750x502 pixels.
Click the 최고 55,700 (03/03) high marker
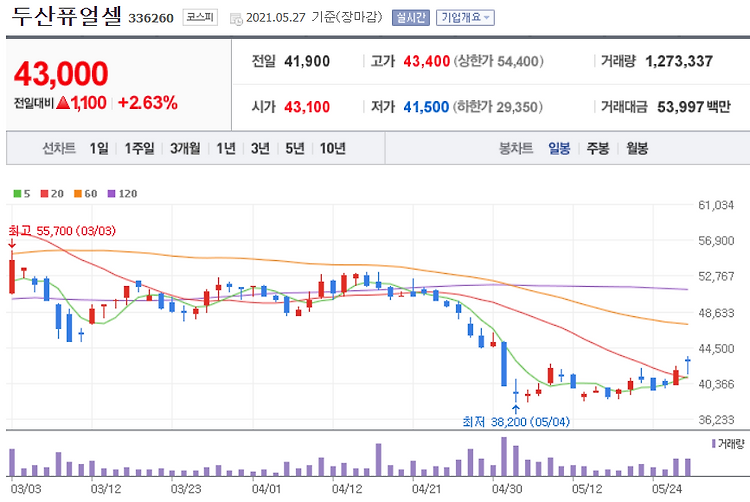[x=62, y=231]
